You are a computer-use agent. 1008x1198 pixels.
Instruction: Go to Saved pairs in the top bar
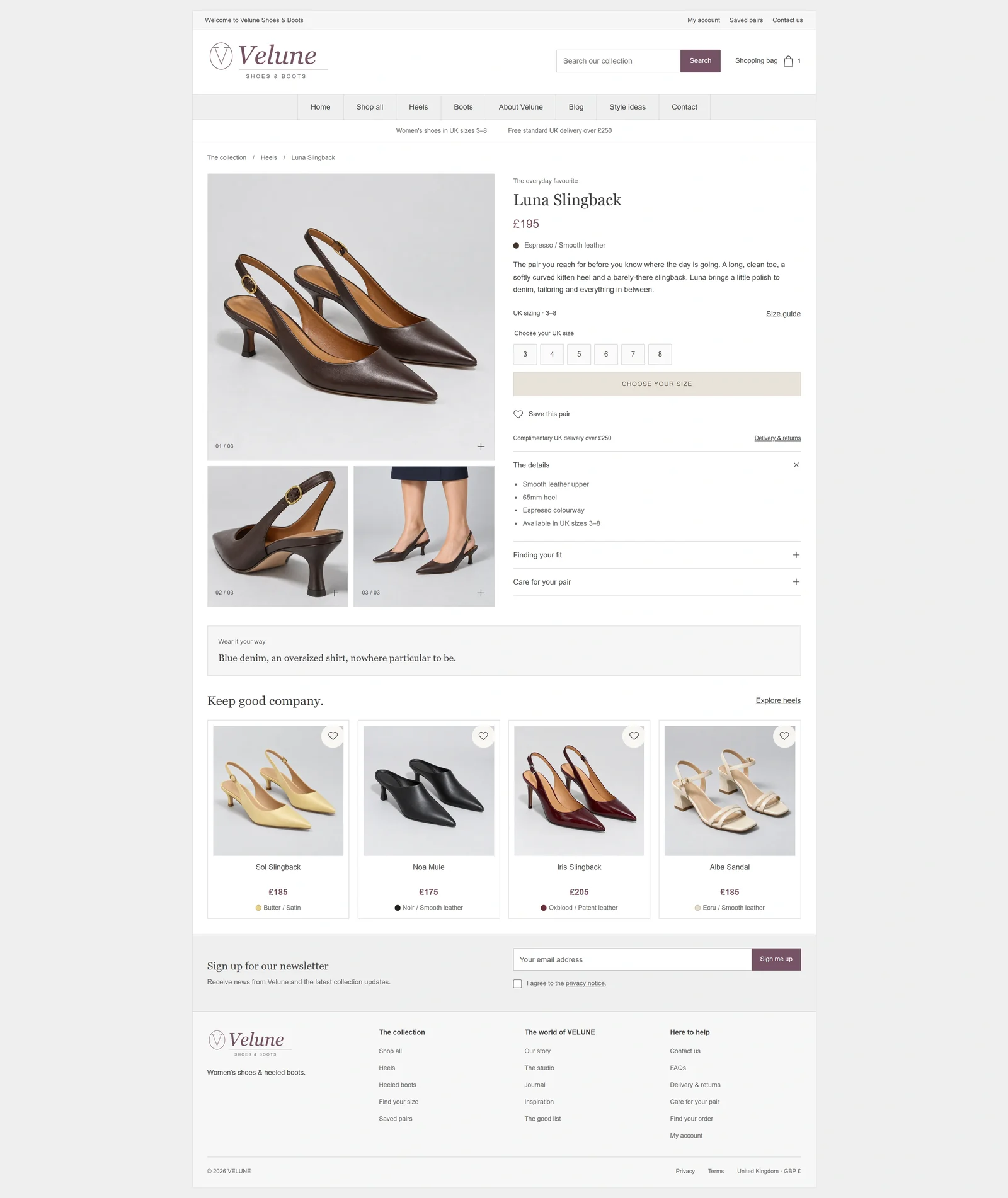[x=746, y=21]
